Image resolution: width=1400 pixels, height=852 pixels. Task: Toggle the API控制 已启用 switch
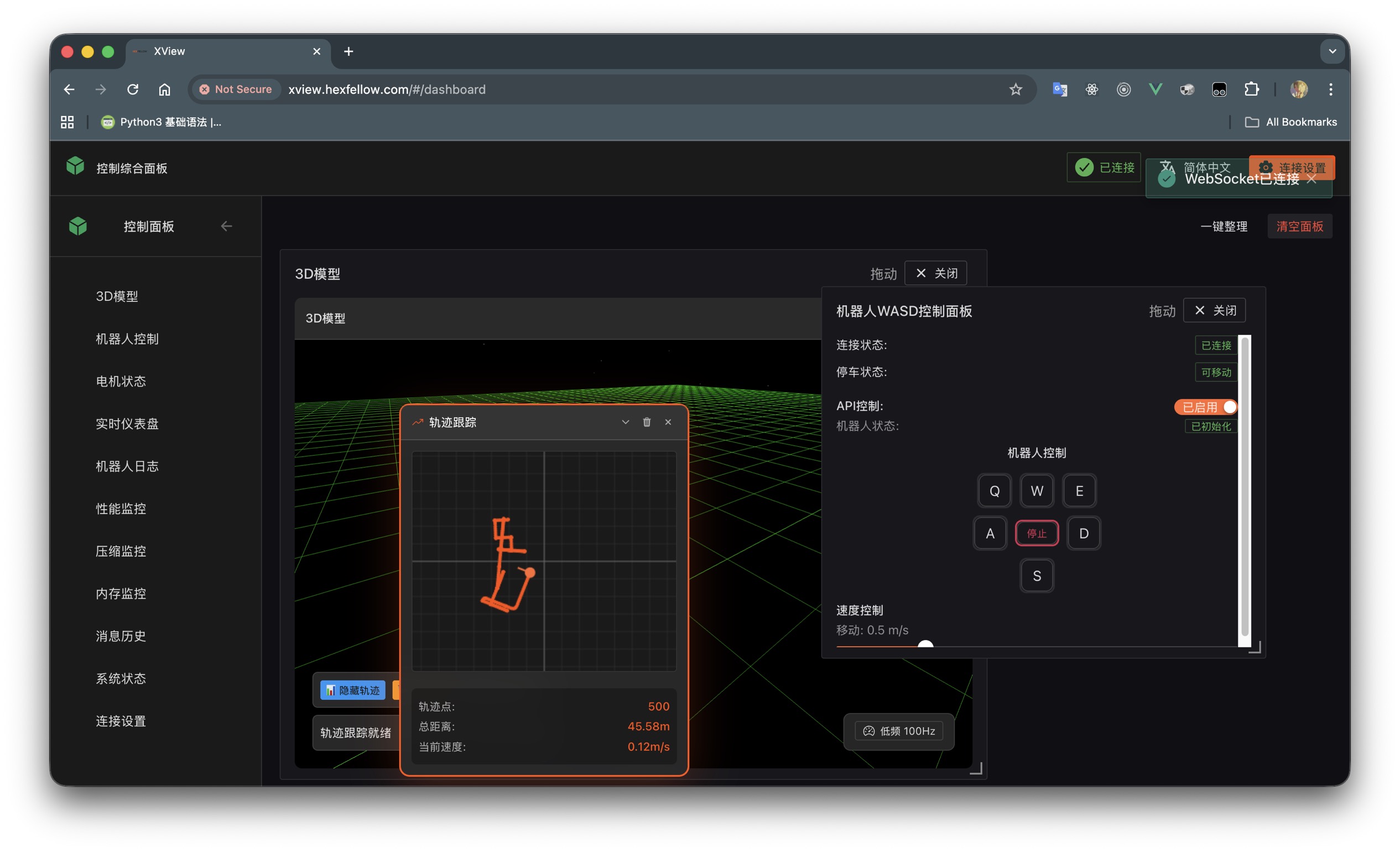click(x=1206, y=407)
